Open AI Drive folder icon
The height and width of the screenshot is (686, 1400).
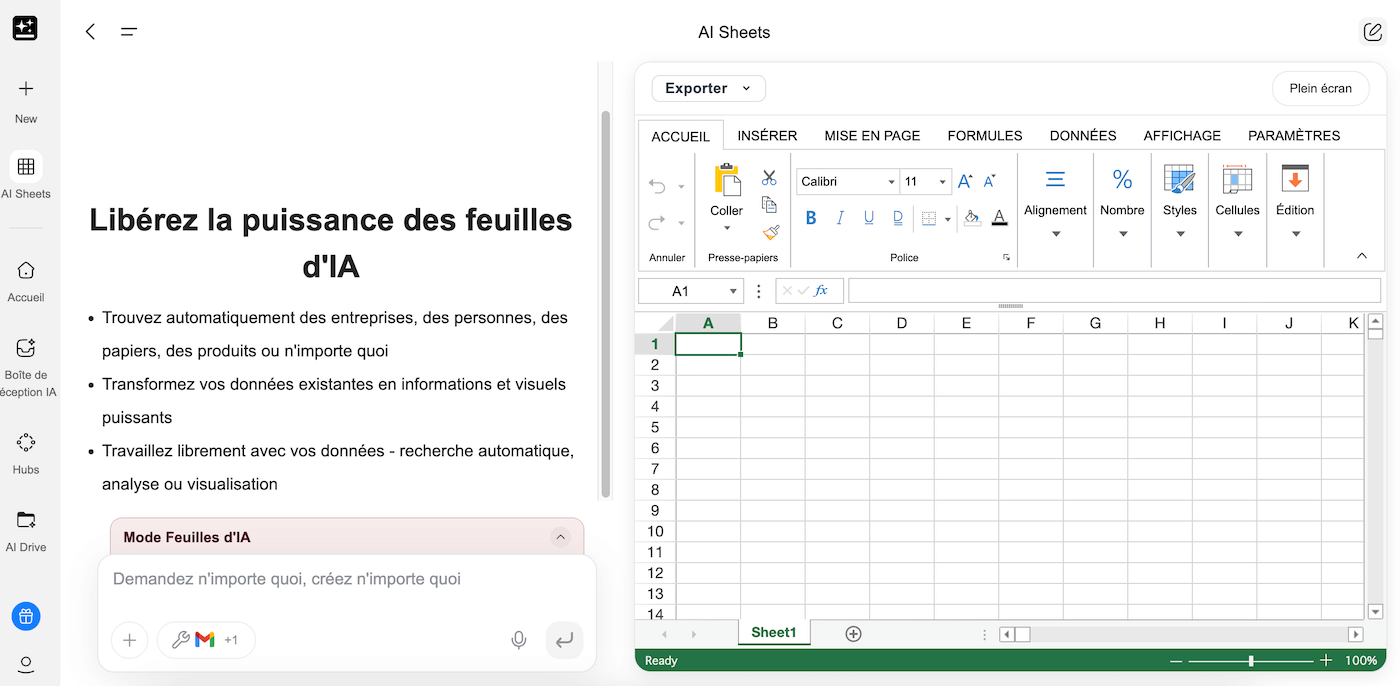(26, 520)
